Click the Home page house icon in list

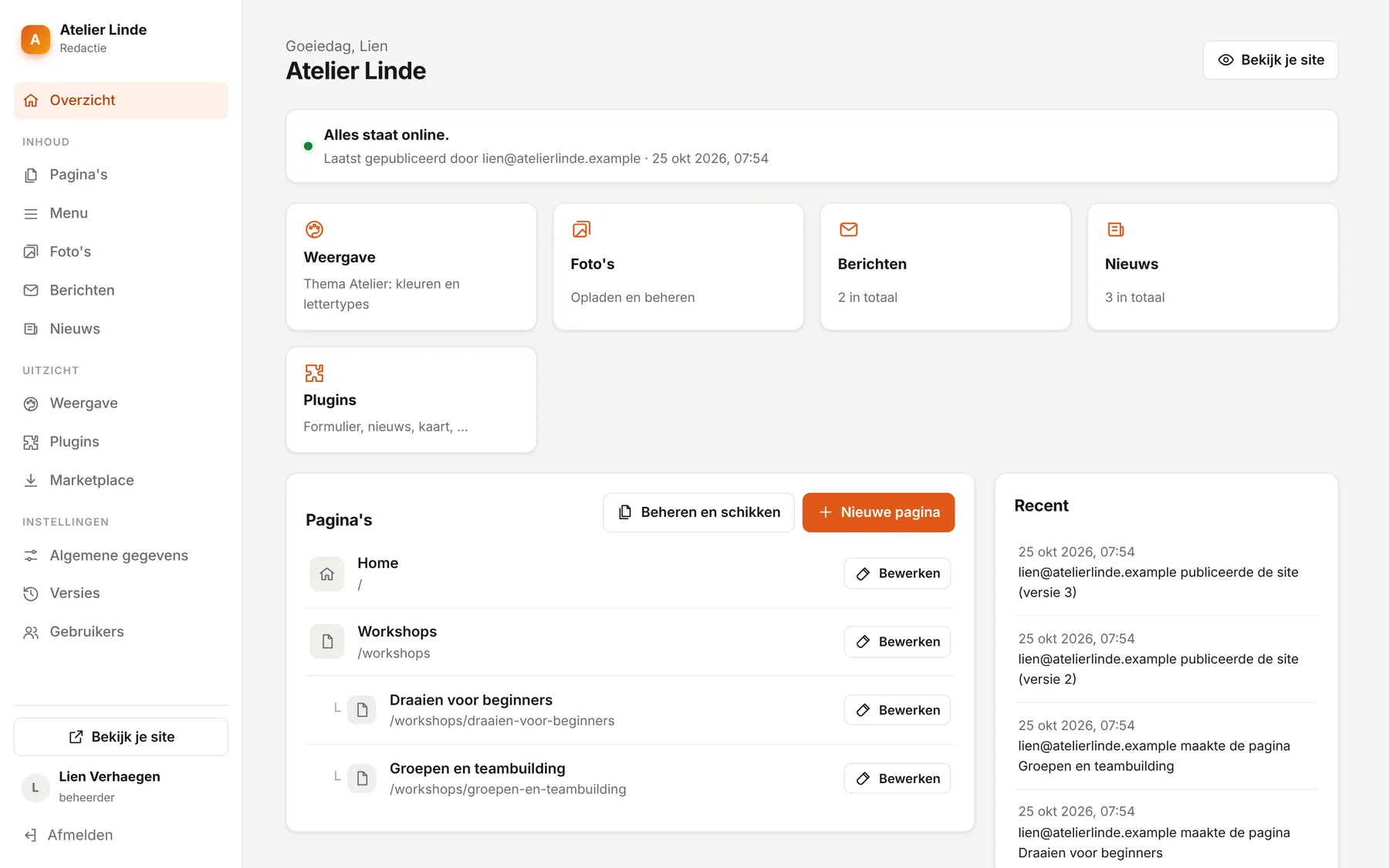click(x=327, y=574)
